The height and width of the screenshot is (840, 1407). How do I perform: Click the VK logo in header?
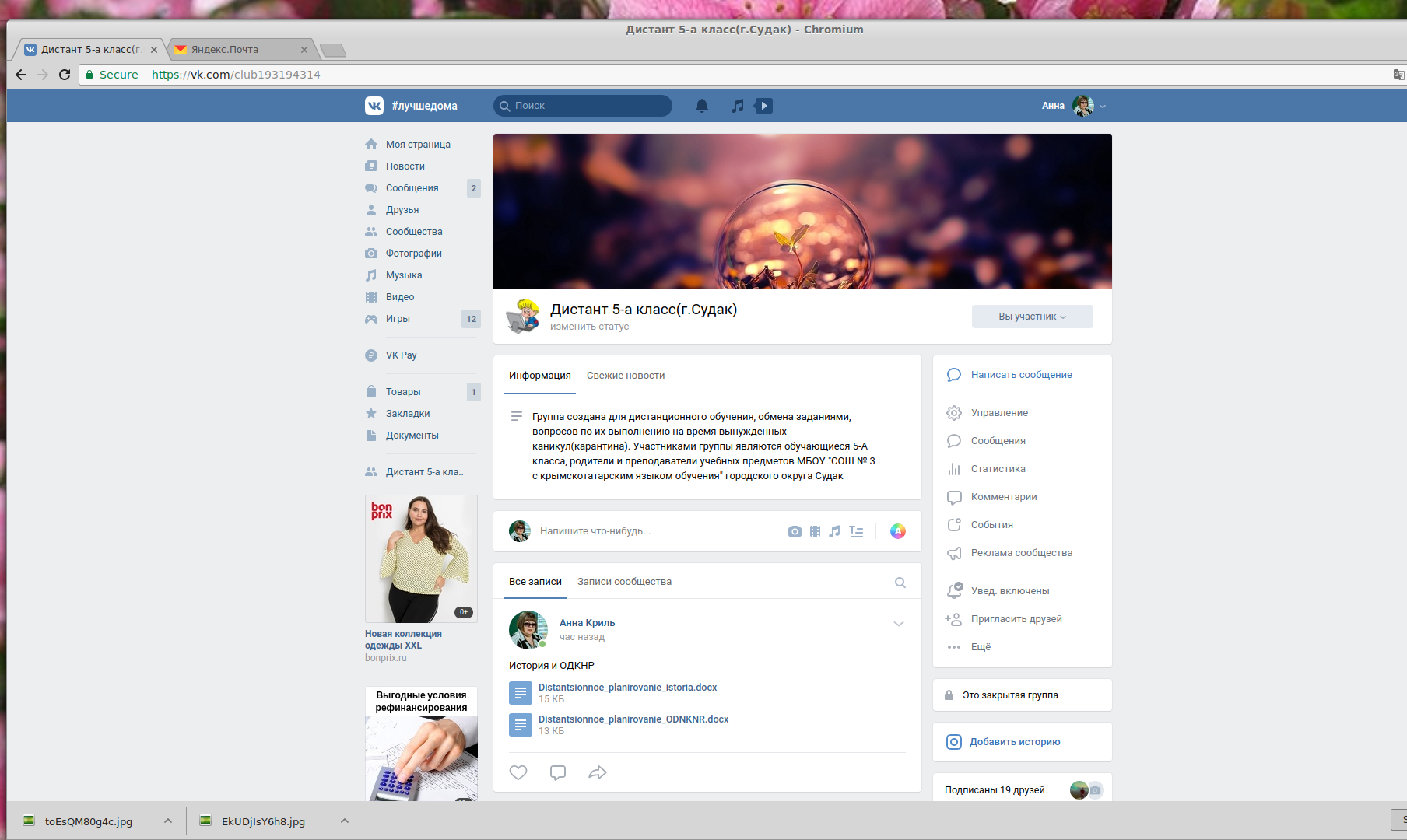374,106
